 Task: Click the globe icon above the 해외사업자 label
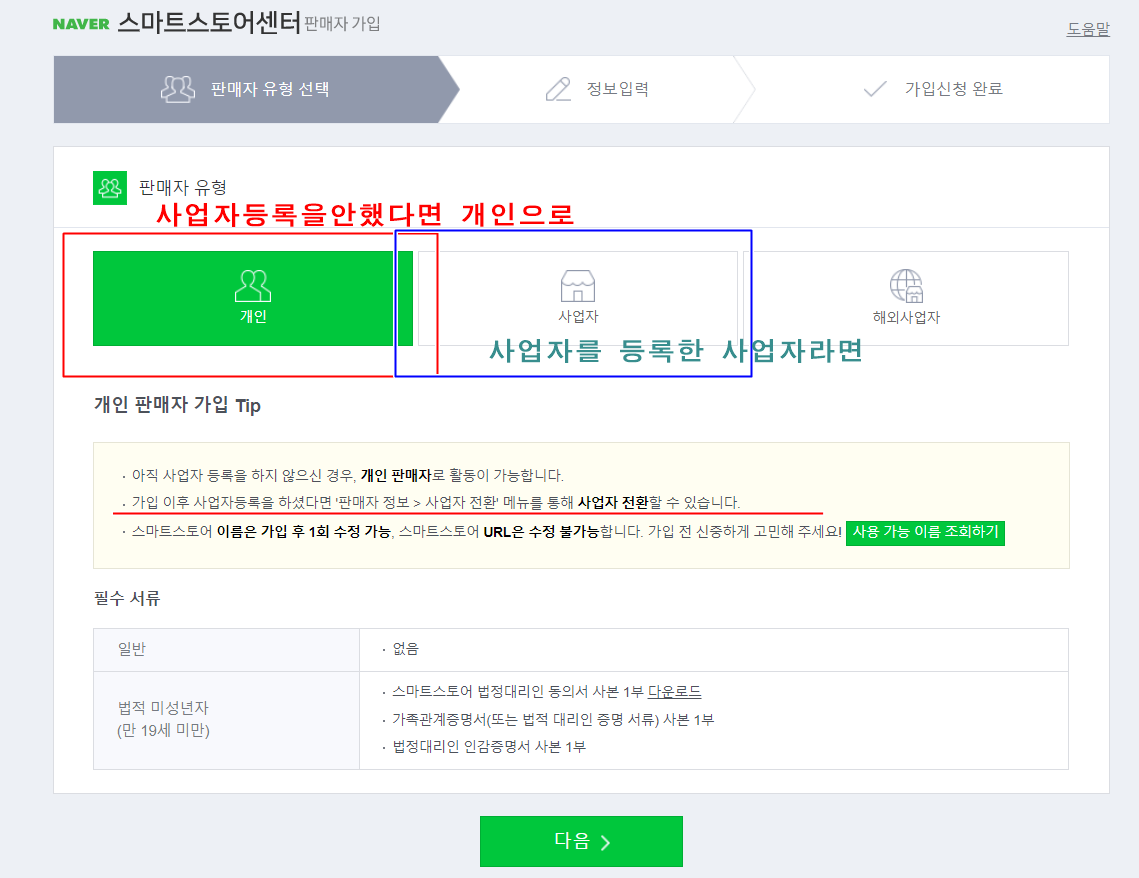(x=906, y=285)
